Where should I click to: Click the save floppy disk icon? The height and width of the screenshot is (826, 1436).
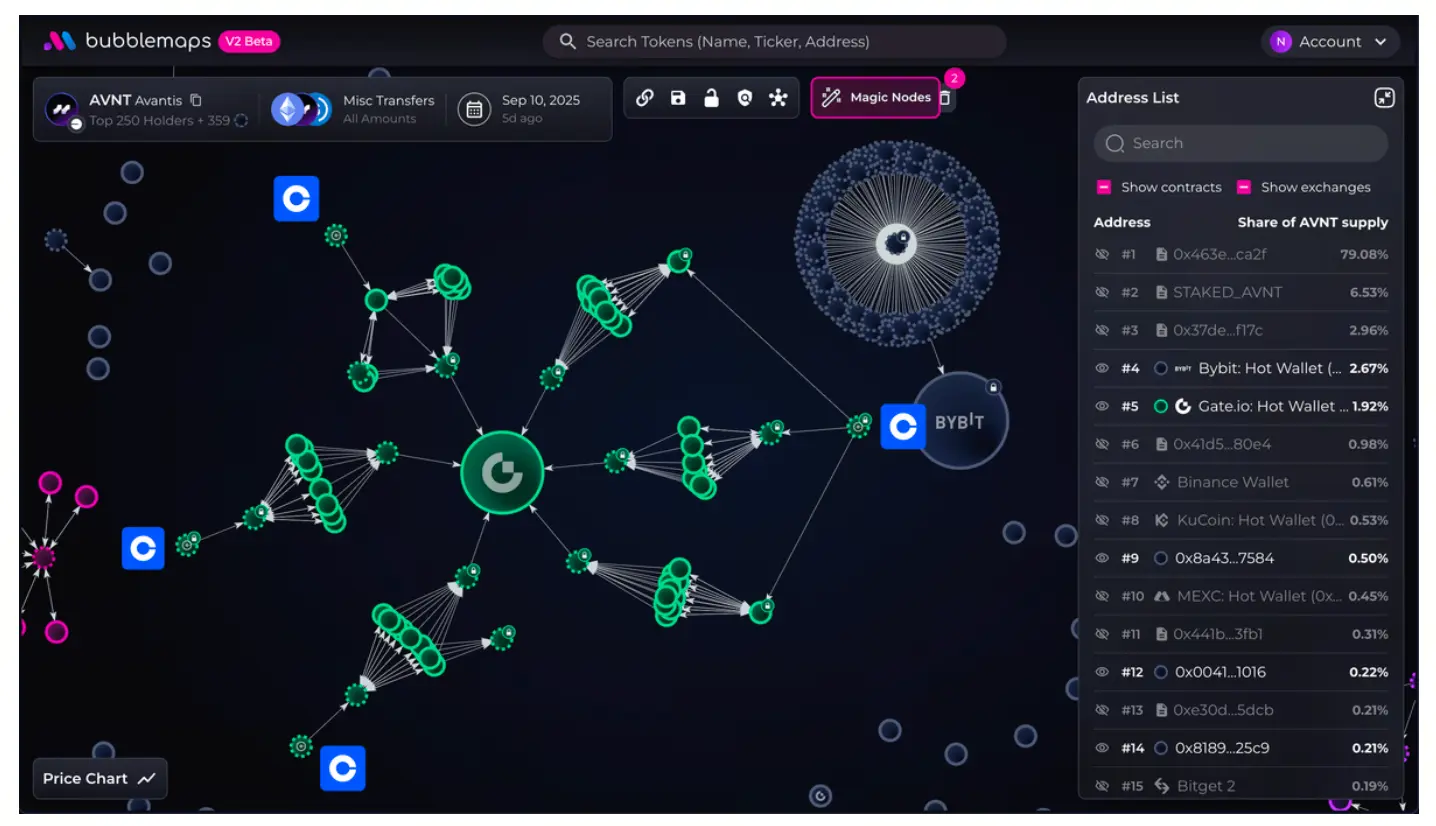click(678, 97)
